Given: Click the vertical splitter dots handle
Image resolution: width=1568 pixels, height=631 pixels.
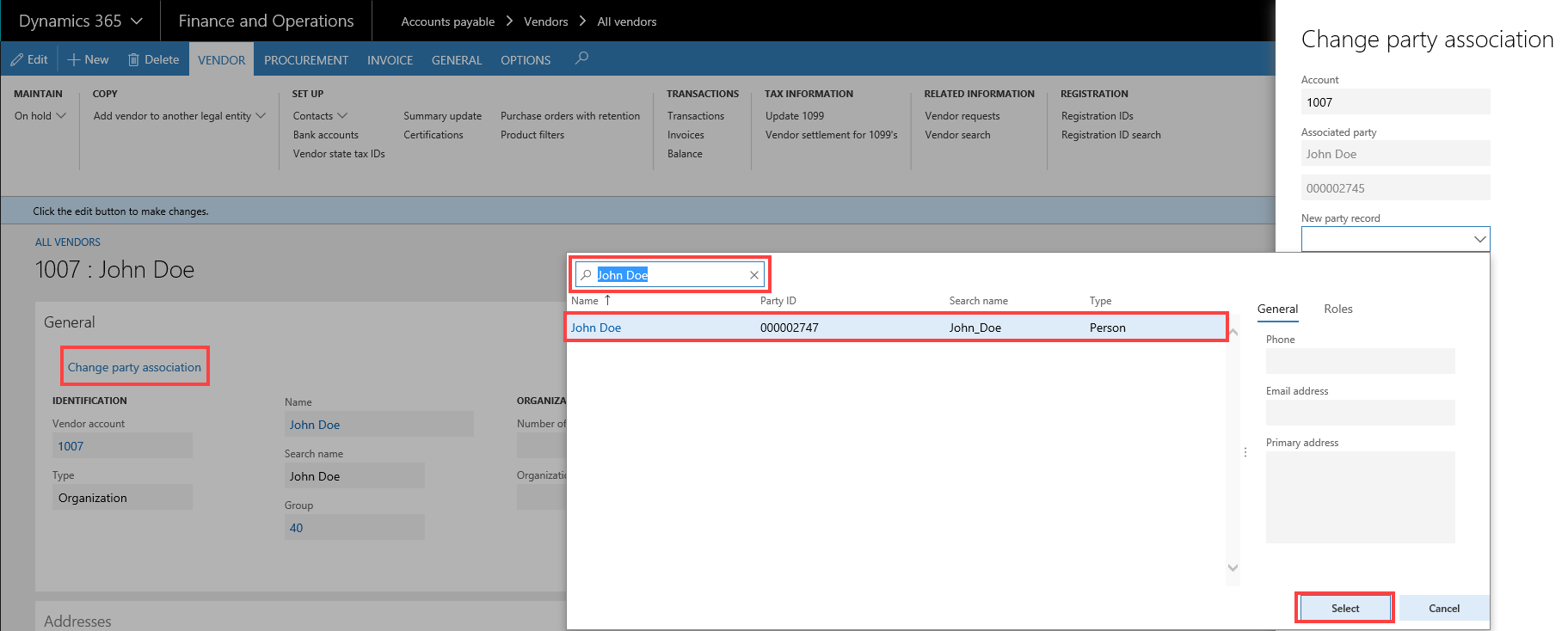Looking at the screenshot, I should [1245, 452].
